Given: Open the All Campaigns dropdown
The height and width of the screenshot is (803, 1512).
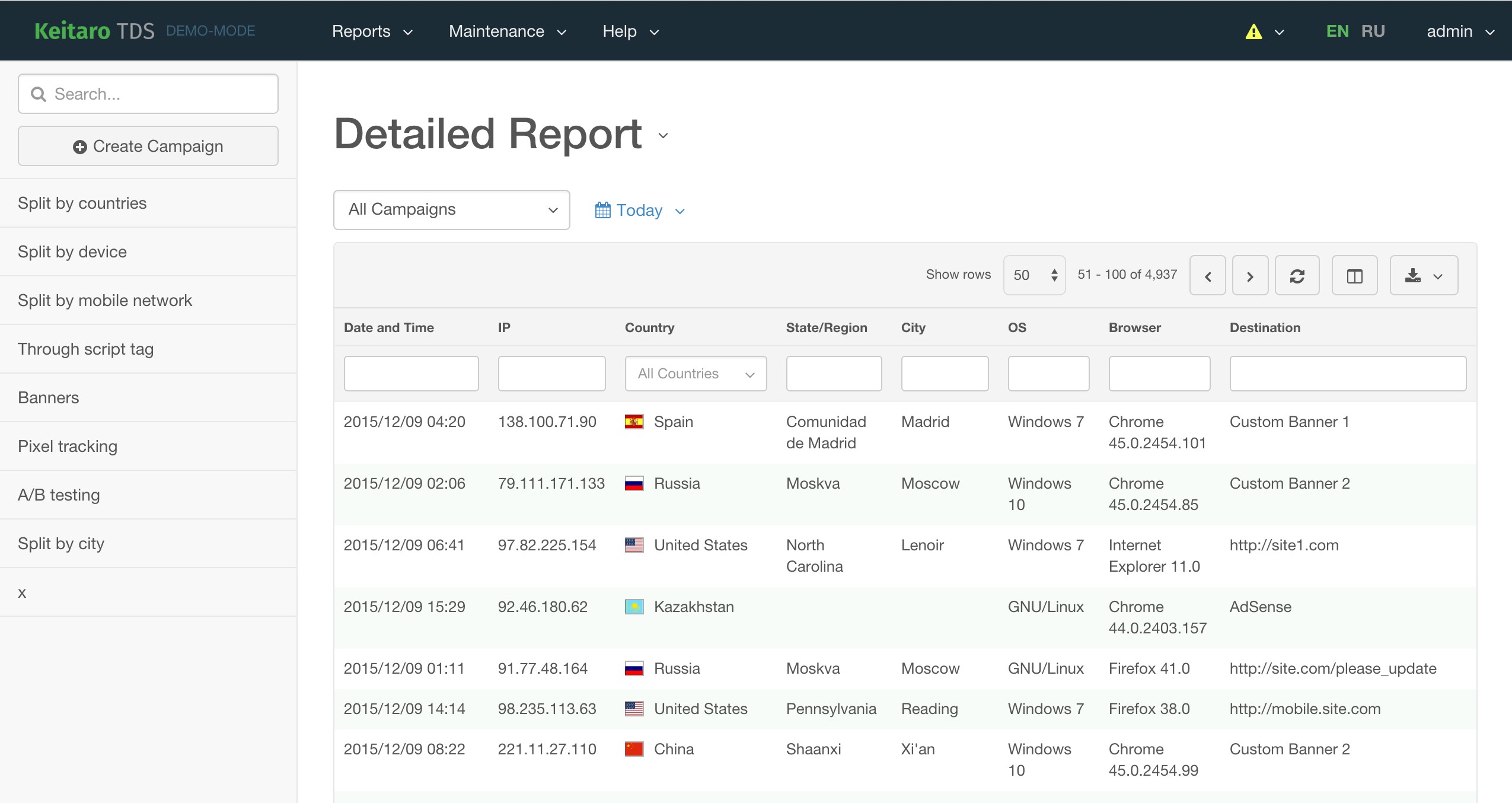Looking at the screenshot, I should tap(451, 210).
